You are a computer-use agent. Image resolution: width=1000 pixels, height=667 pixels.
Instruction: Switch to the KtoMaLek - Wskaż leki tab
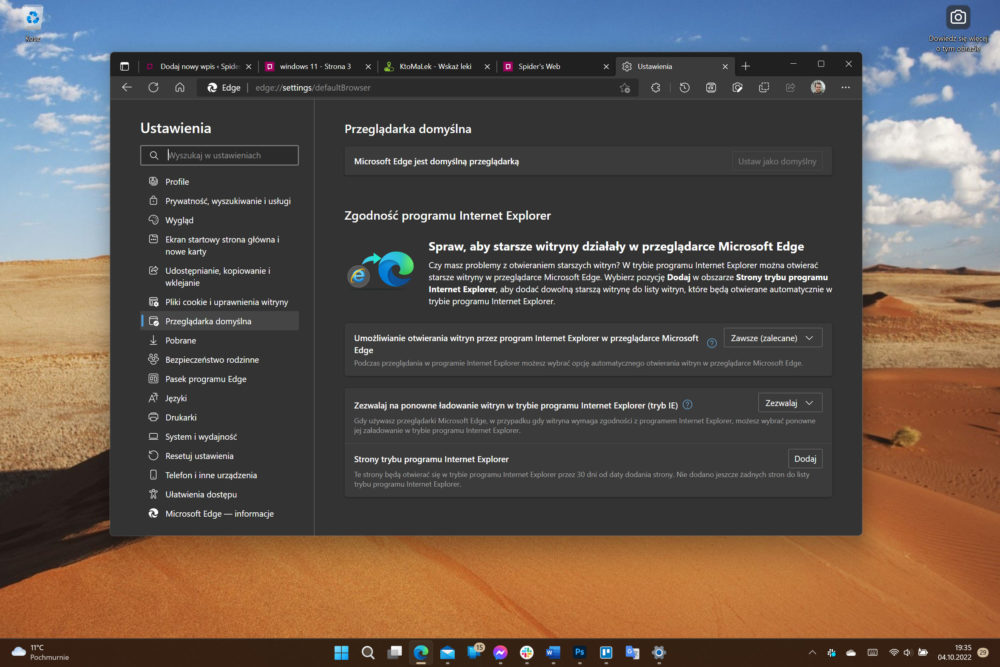(436, 66)
